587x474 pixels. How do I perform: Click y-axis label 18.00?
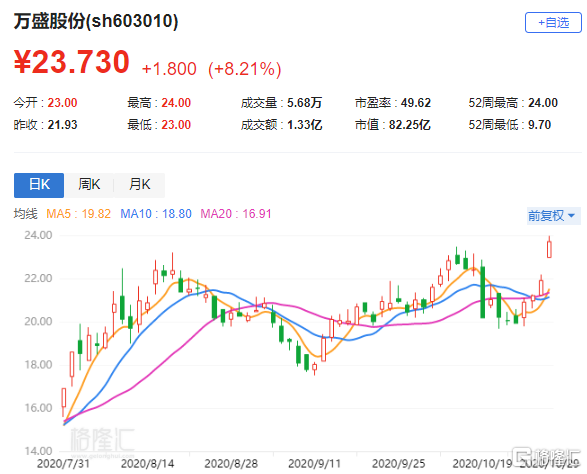tap(38, 365)
